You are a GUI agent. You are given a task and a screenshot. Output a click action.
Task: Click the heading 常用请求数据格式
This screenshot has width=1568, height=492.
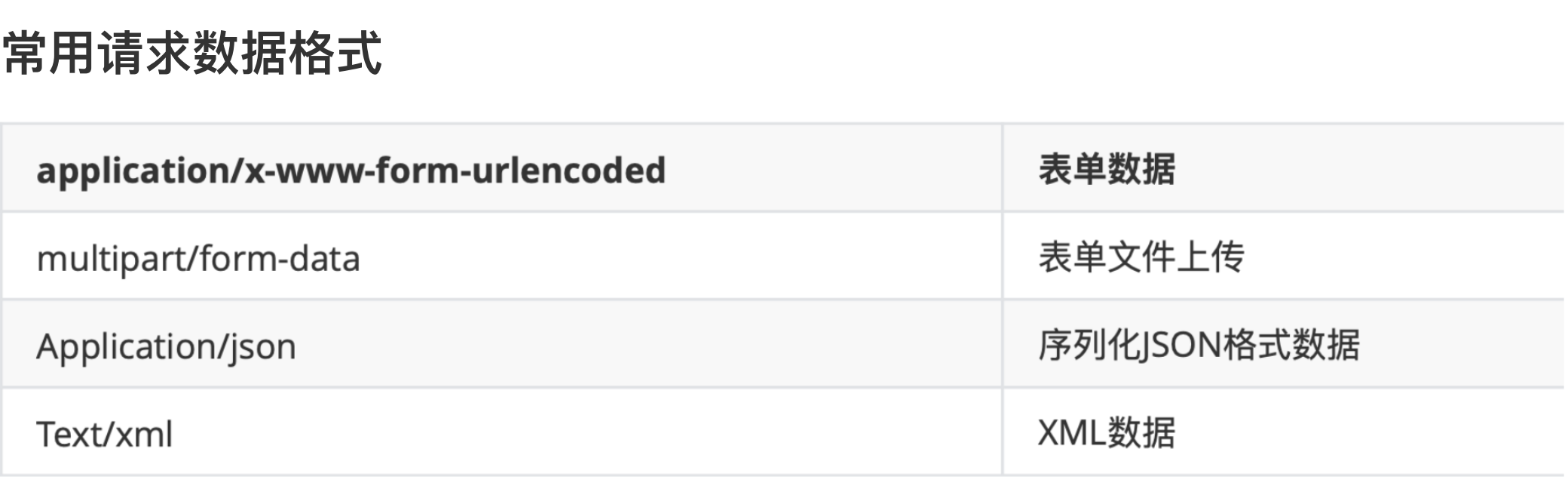point(193,54)
